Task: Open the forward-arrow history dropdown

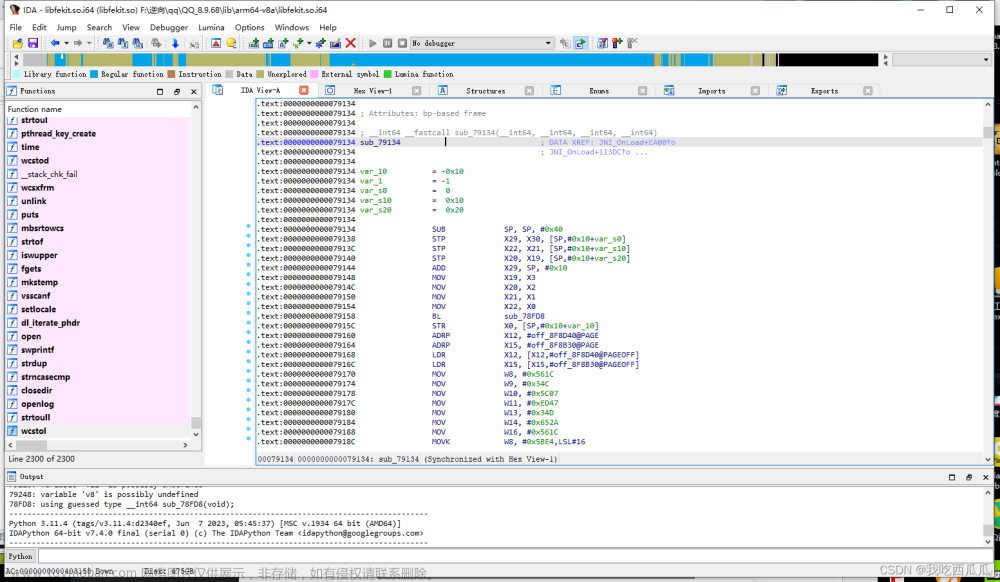Action: point(89,43)
